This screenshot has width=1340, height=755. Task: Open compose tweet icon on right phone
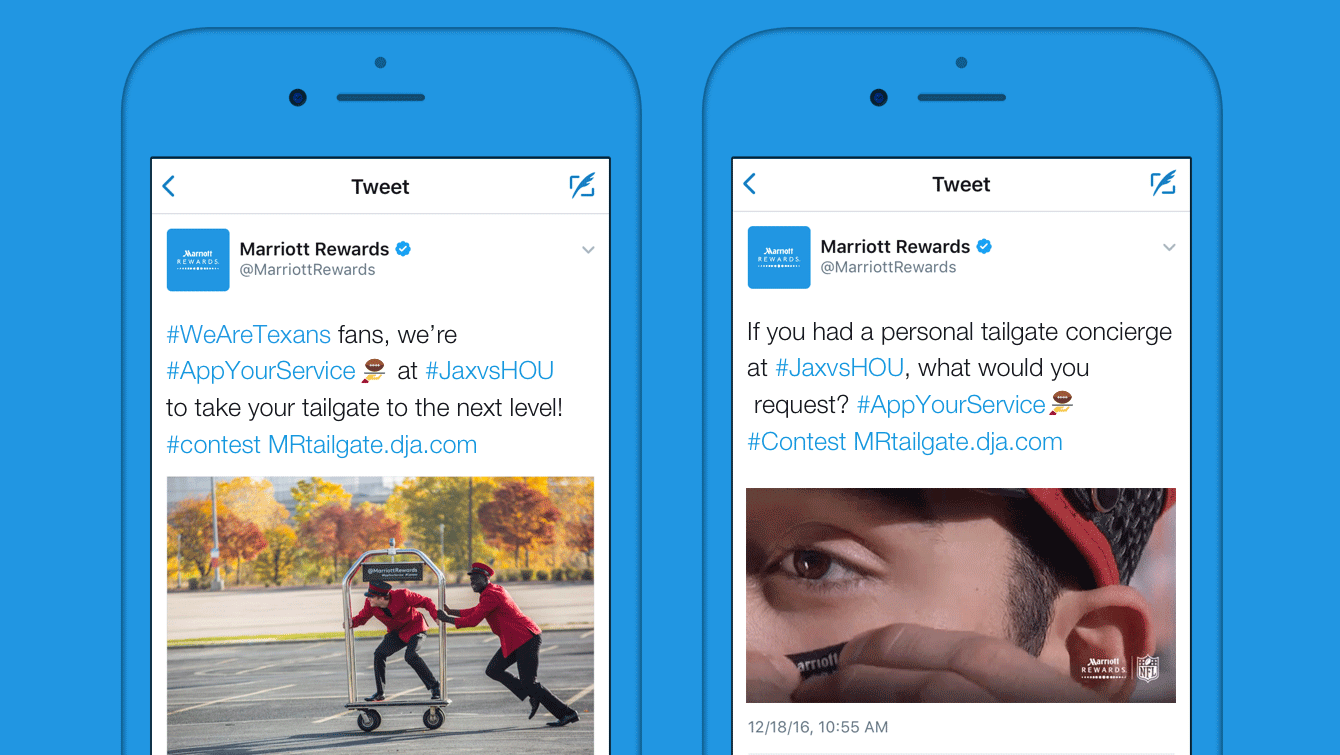tap(1163, 183)
